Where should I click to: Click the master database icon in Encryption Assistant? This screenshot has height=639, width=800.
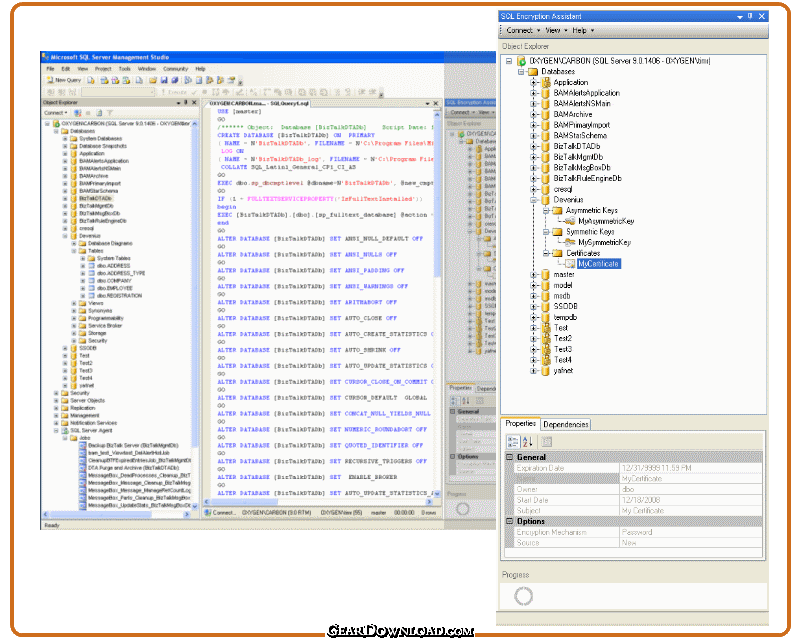tap(546, 275)
